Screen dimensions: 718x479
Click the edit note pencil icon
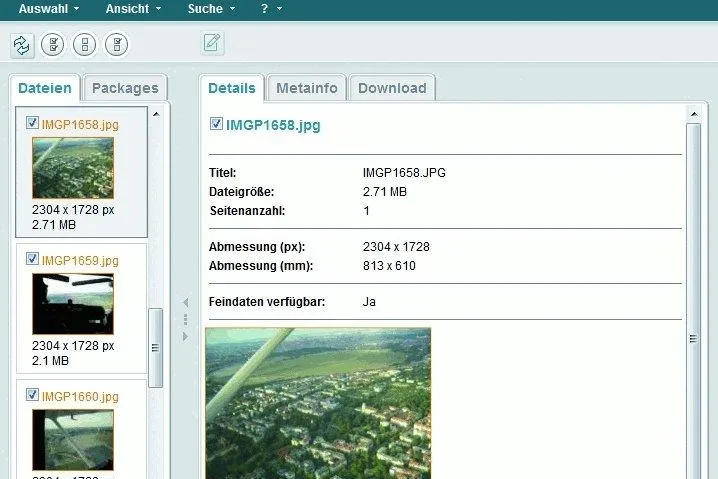(212, 43)
